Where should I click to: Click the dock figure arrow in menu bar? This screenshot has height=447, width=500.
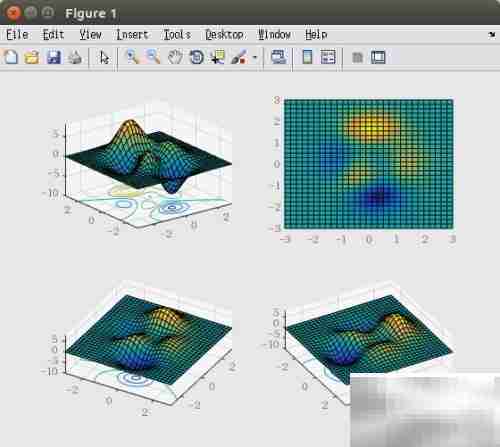(x=492, y=34)
